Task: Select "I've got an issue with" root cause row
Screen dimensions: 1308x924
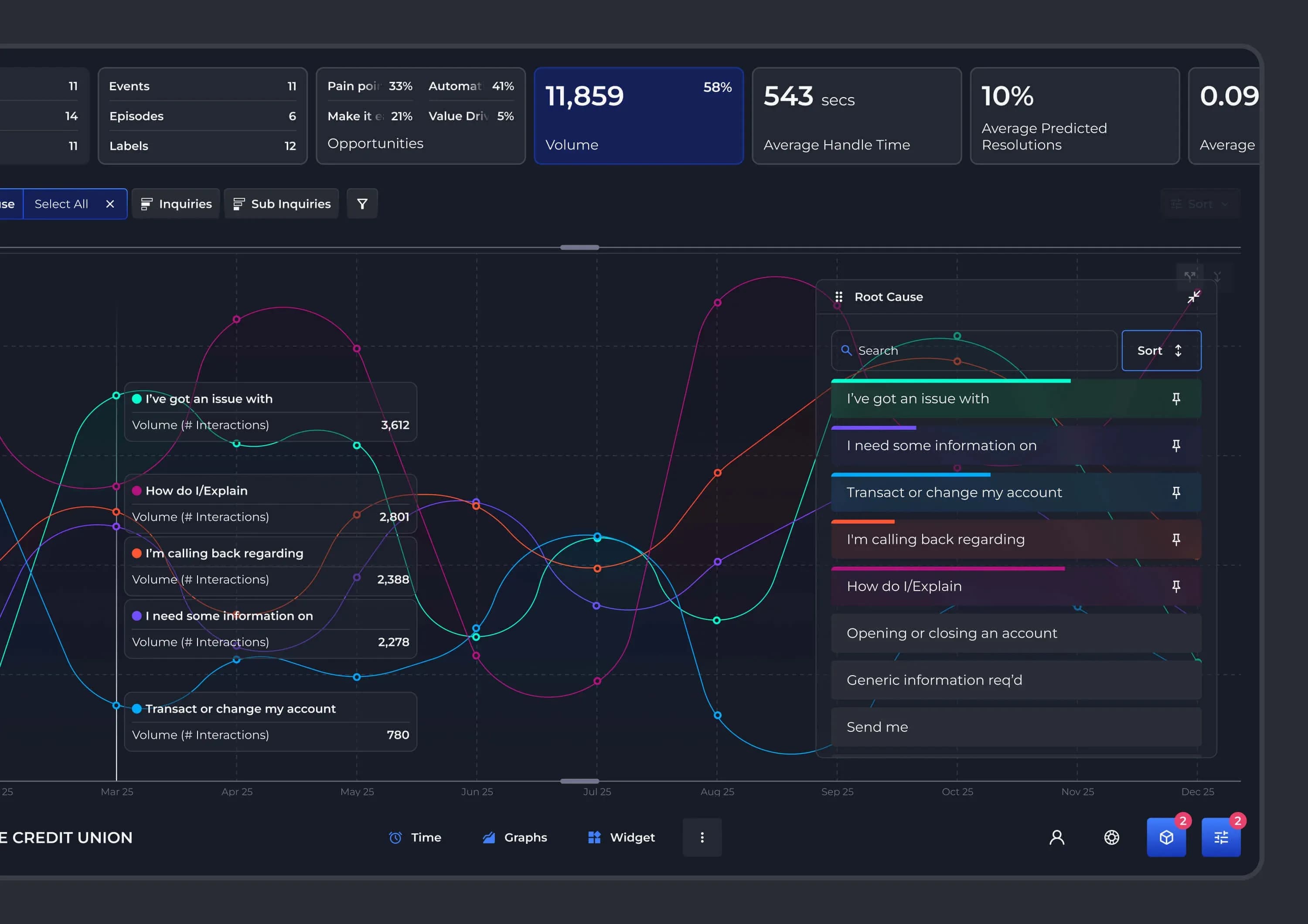Action: click(x=1016, y=398)
